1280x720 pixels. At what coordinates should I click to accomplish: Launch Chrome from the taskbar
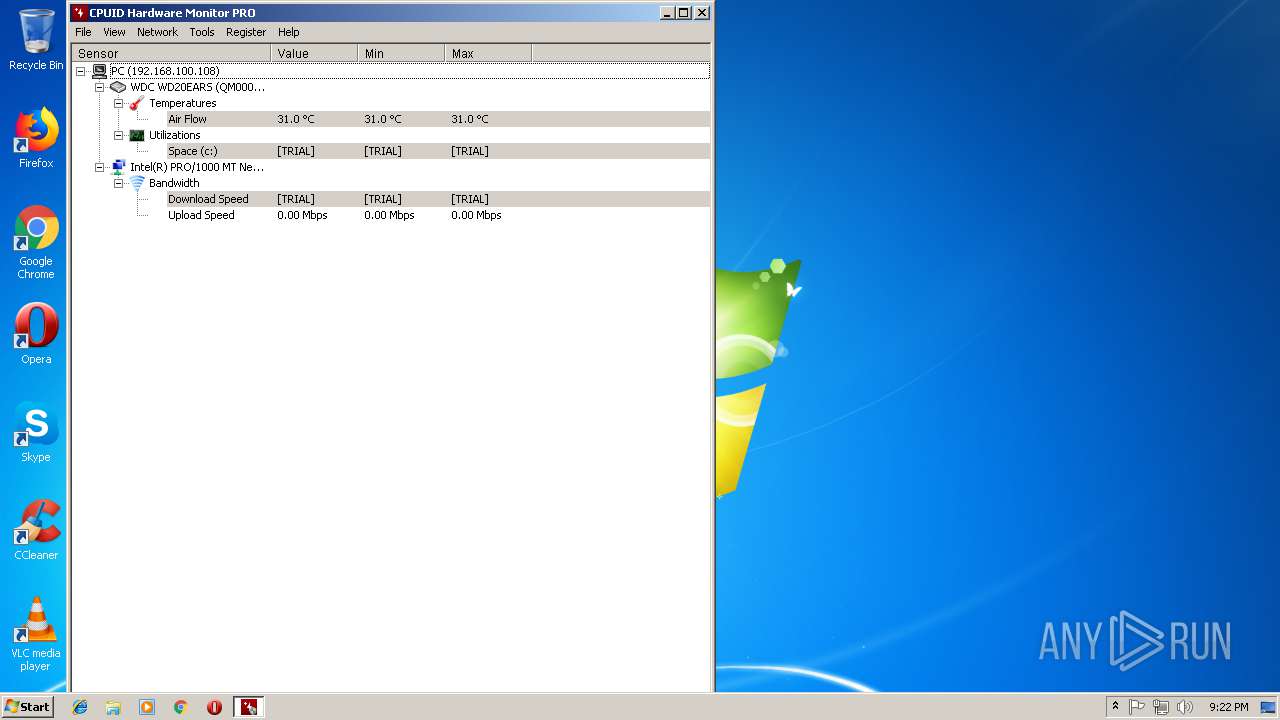point(181,707)
